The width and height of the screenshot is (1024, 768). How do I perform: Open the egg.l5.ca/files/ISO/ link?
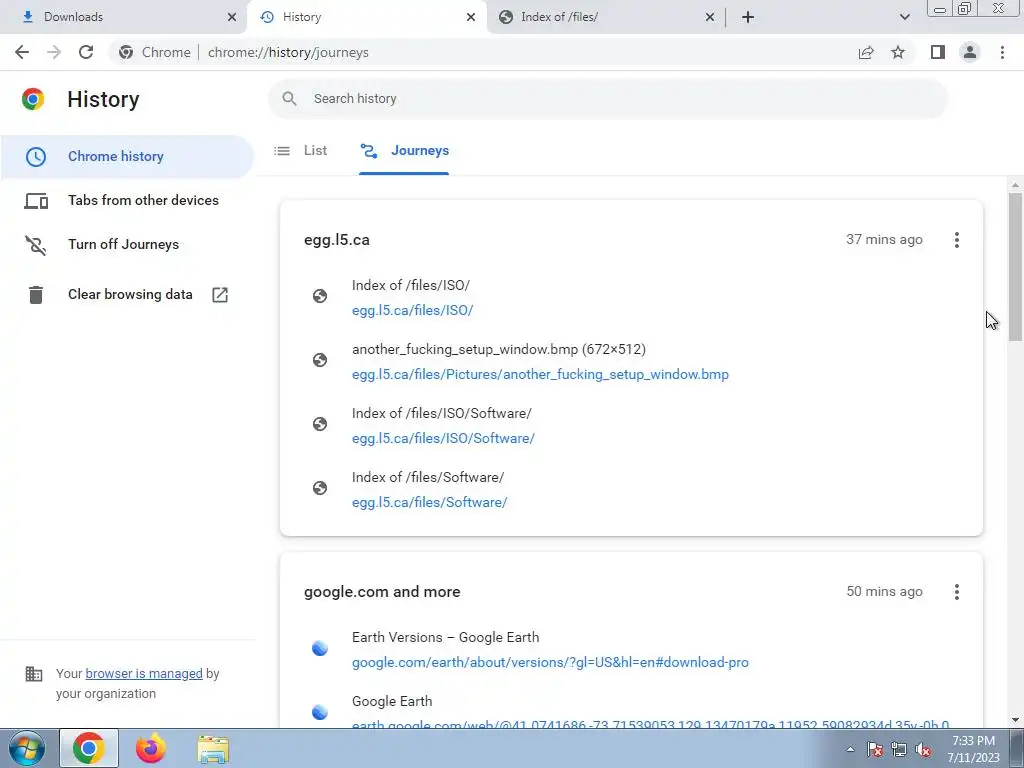(x=412, y=310)
